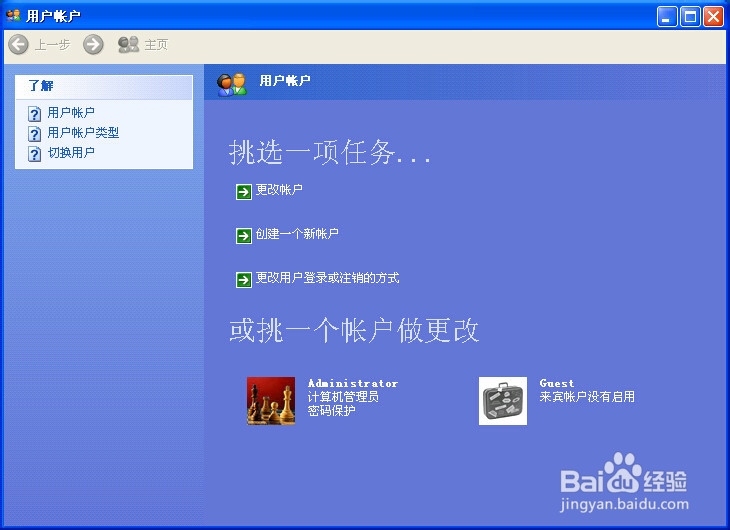The image size is (730, 530).
Task: Open the 用户帐户 help topic link
Action: pyautogui.click(x=71, y=113)
